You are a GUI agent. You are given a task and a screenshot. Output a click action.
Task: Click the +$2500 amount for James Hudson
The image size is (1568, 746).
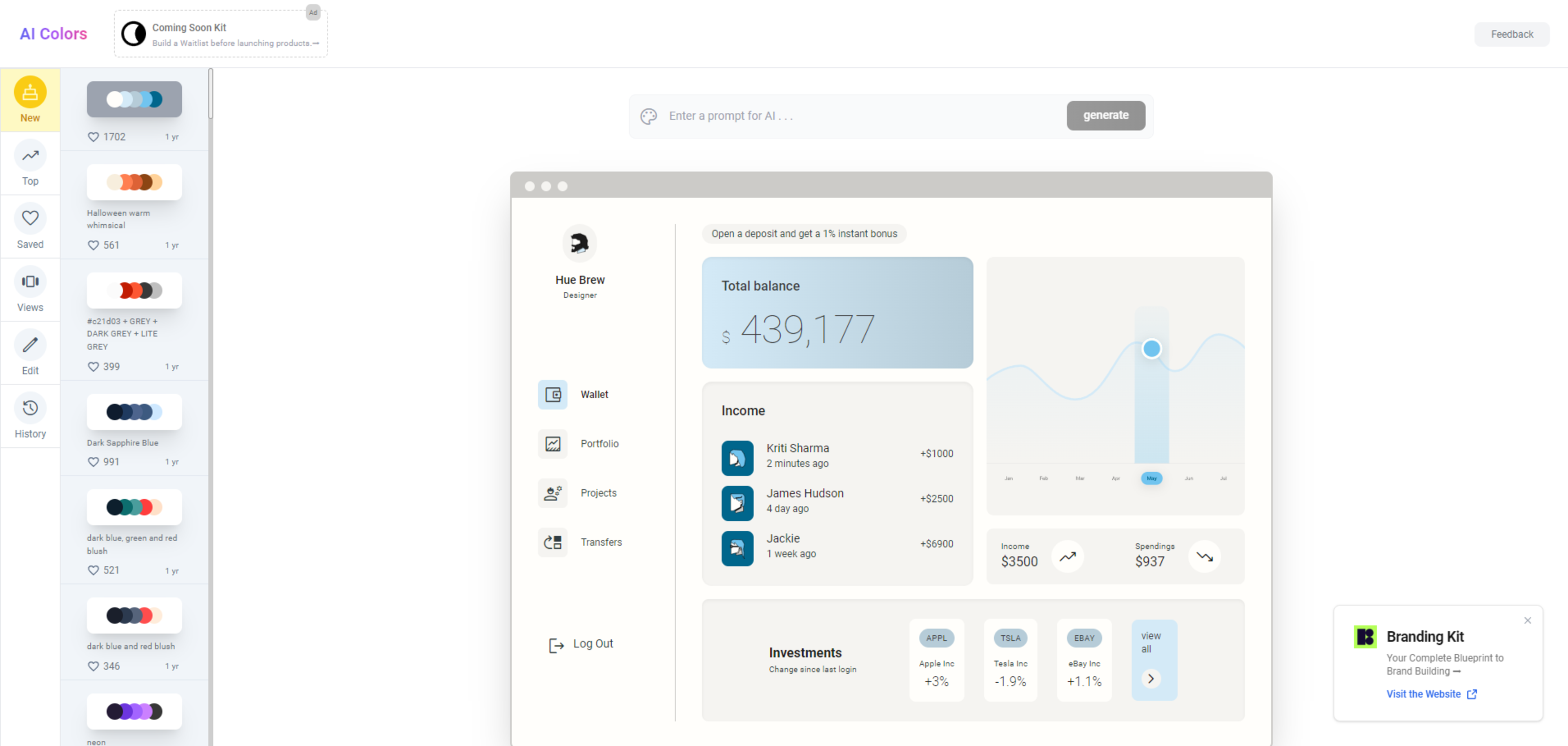click(936, 499)
